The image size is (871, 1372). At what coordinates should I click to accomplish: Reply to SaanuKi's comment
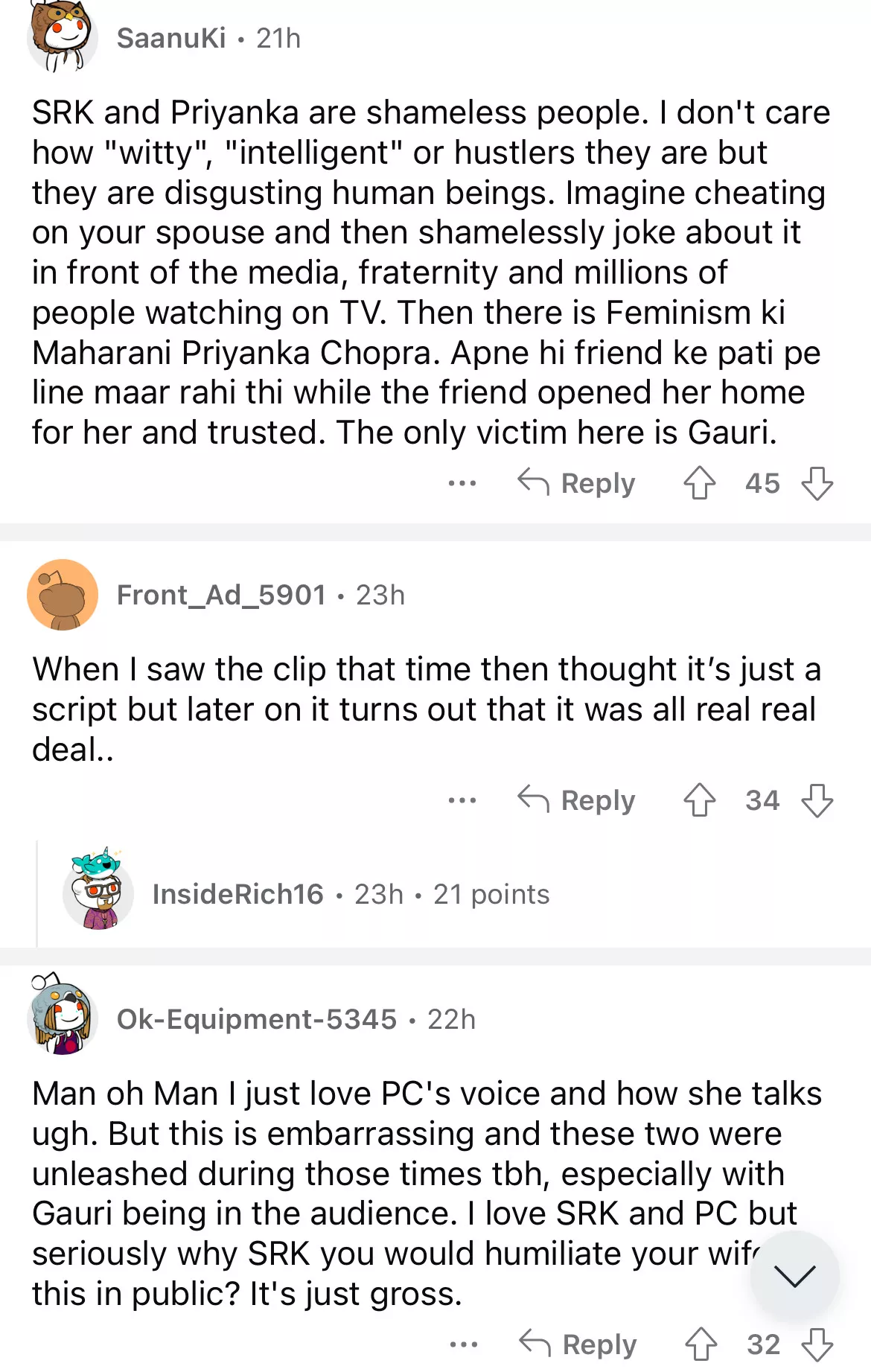(x=577, y=483)
